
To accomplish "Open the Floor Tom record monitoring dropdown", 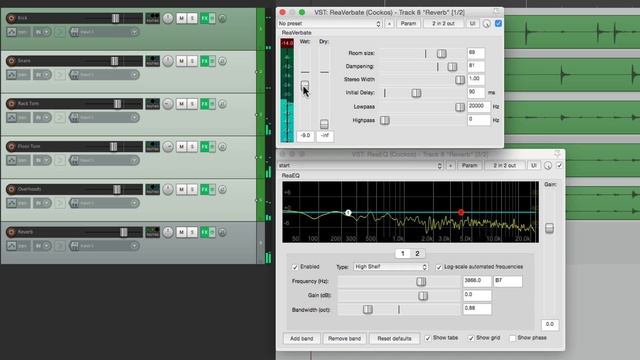I will click(42, 160).
